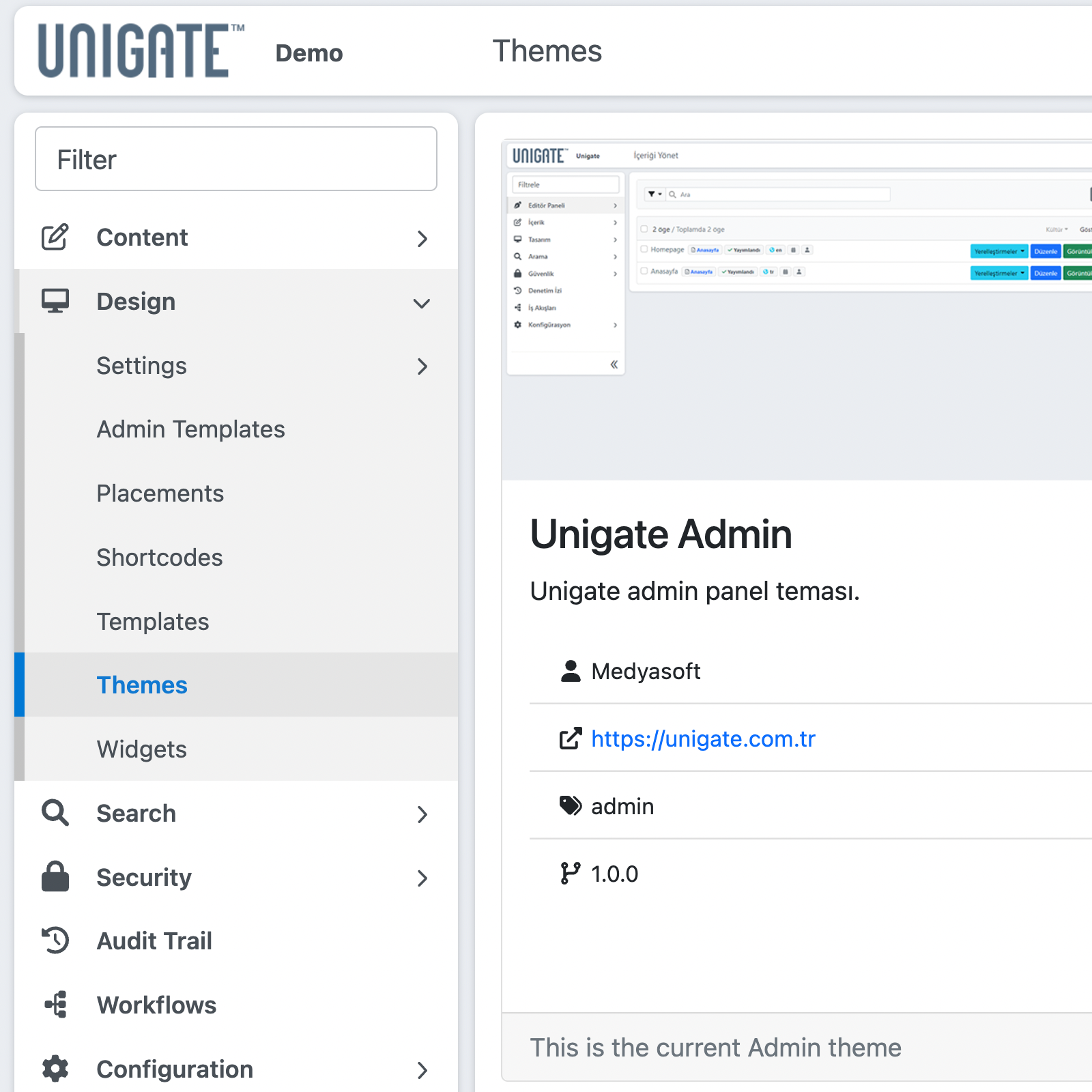Screen dimensions: 1092x1092
Task: Go to Admin Templates
Action: click(191, 429)
